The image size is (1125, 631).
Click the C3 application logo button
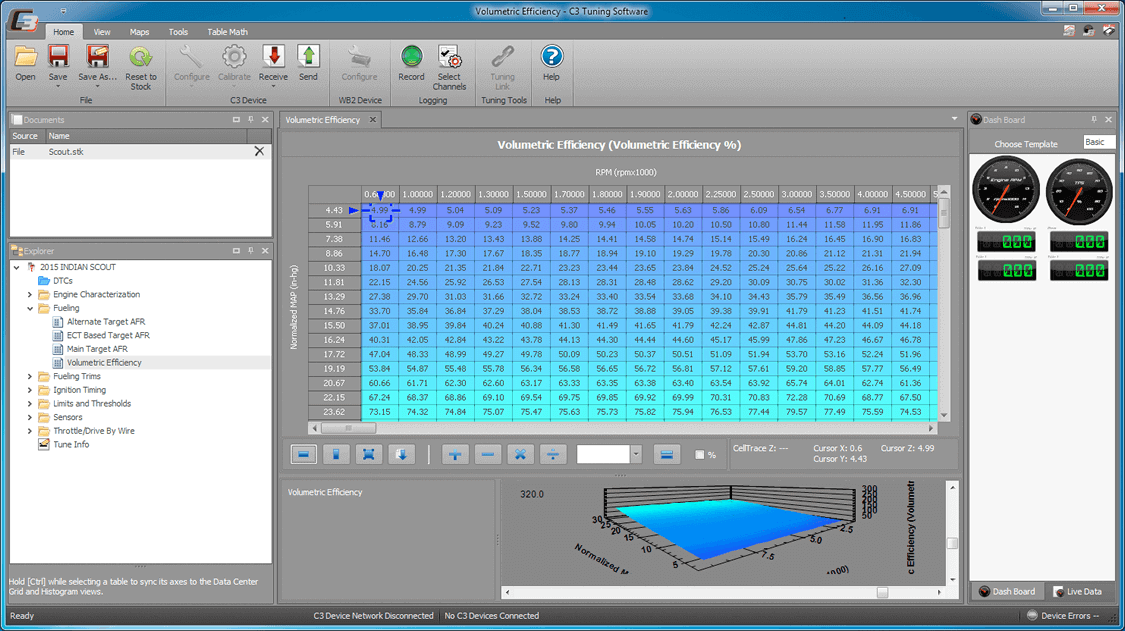pyautogui.click(x=24, y=21)
